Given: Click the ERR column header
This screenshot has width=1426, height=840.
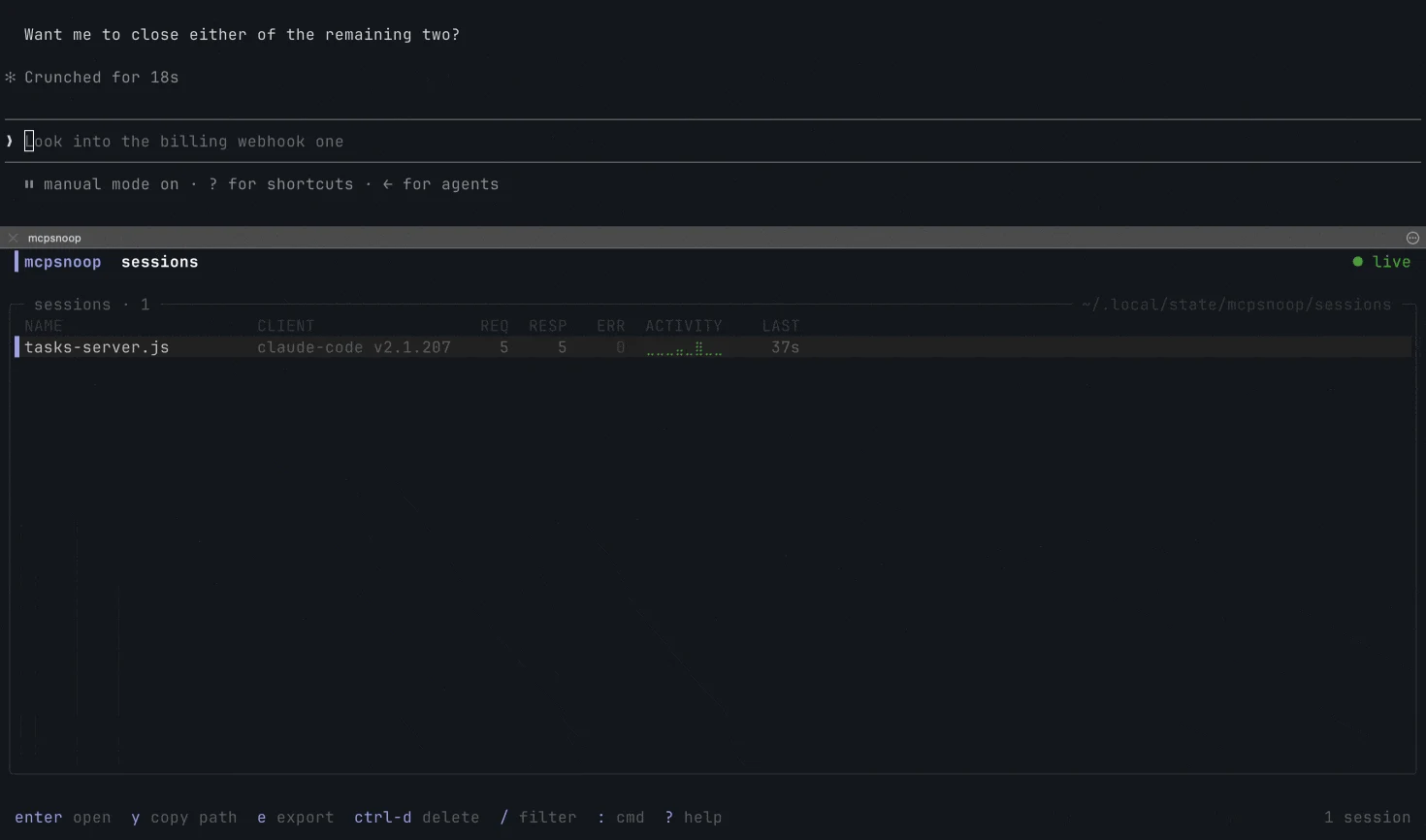Looking at the screenshot, I should [611, 326].
